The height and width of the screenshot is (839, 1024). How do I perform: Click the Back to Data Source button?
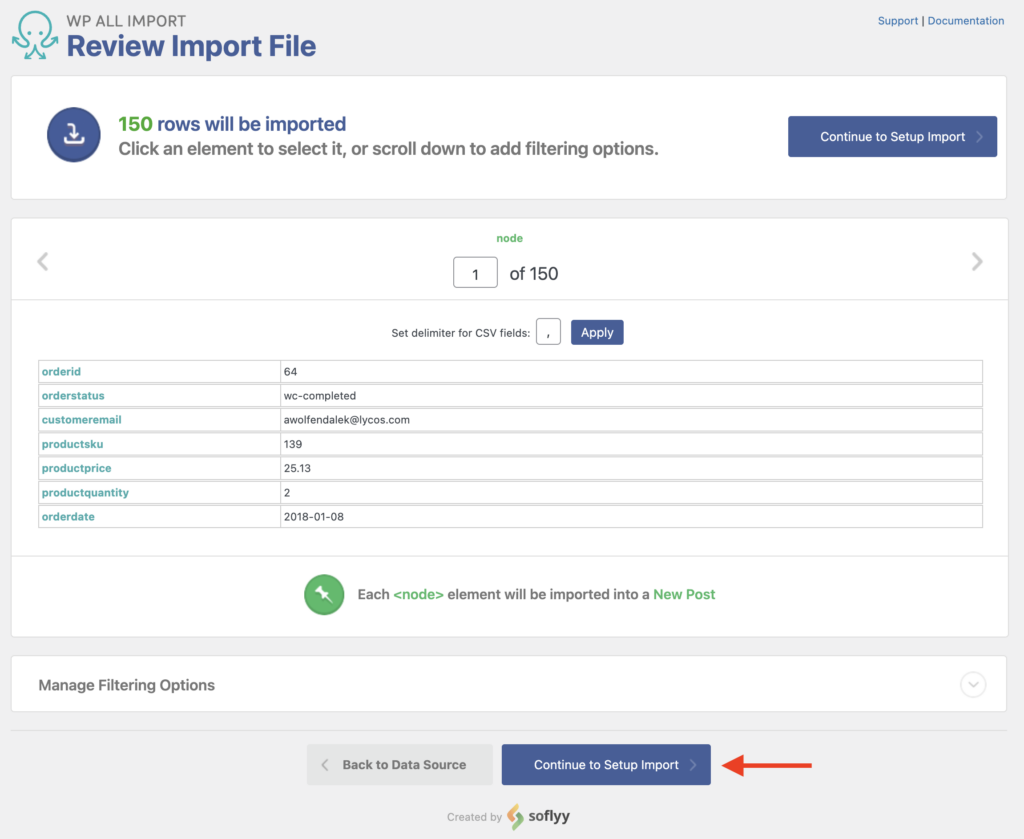point(399,764)
